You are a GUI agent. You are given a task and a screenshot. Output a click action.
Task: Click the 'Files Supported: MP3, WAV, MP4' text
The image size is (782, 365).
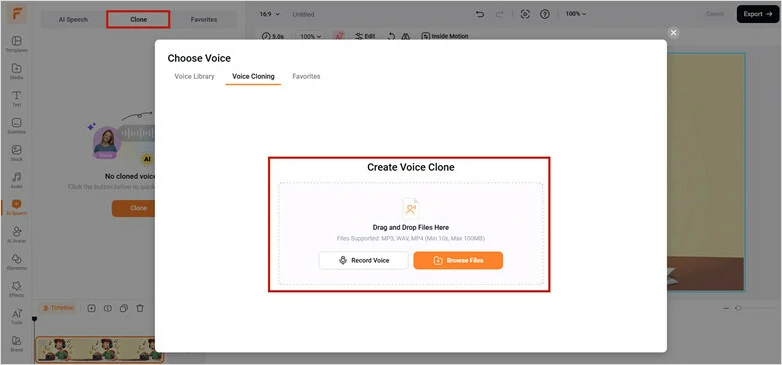tap(410, 238)
